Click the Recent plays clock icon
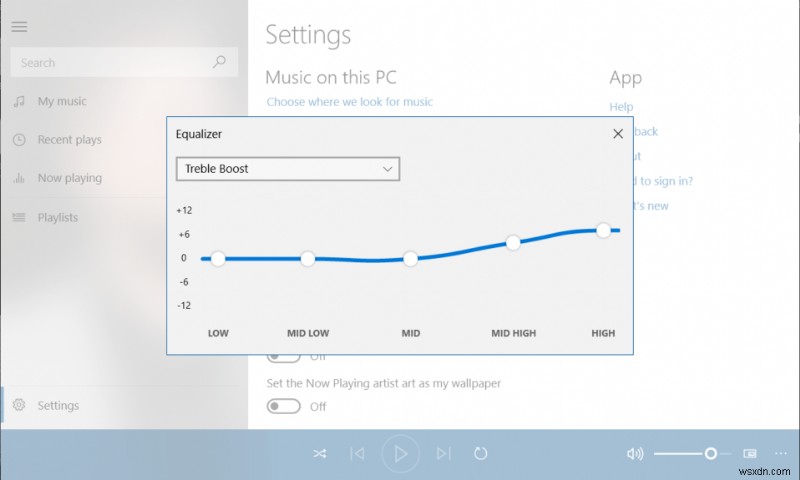This screenshot has width=800, height=480. [19, 139]
